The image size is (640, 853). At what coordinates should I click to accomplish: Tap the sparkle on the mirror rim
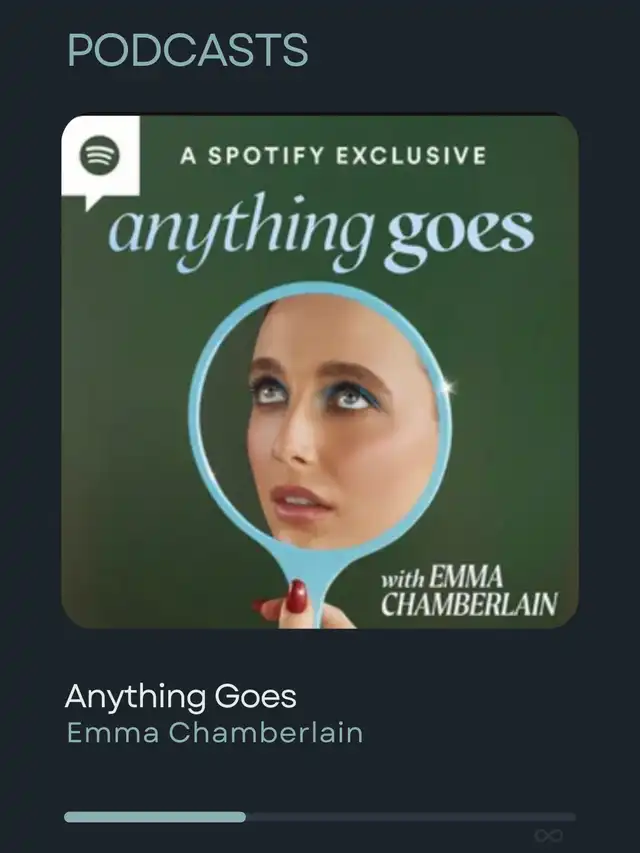[x=448, y=387]
